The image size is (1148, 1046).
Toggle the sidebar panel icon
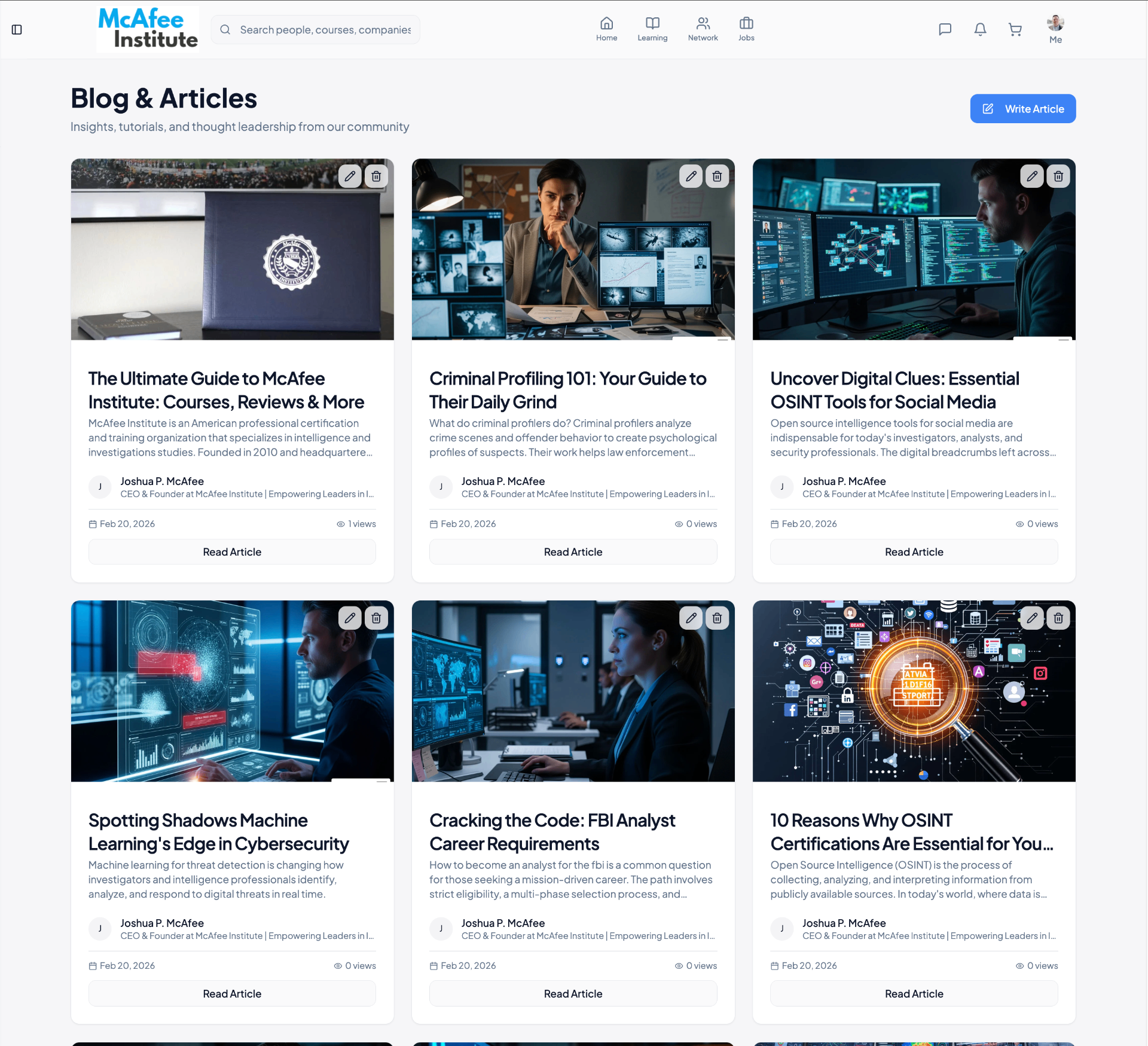(17, 30)
